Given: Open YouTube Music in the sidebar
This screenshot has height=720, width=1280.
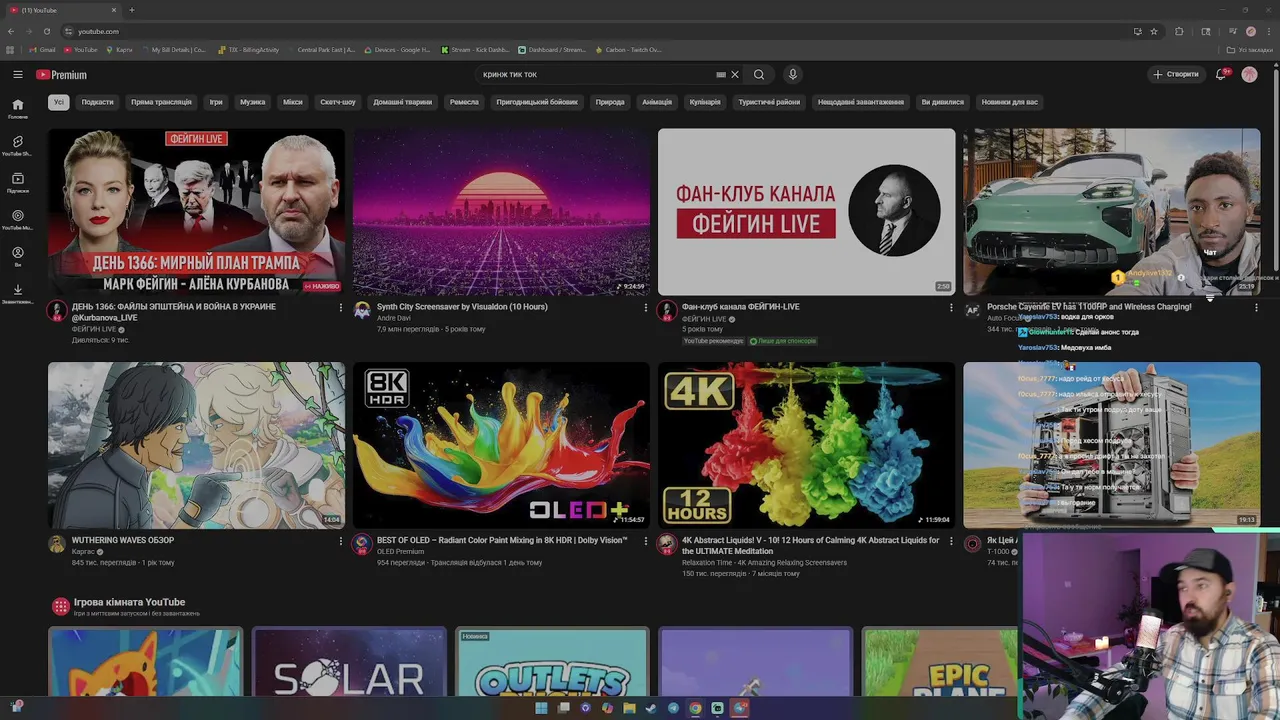Looking at the screenshot, I should click(17, 219).
